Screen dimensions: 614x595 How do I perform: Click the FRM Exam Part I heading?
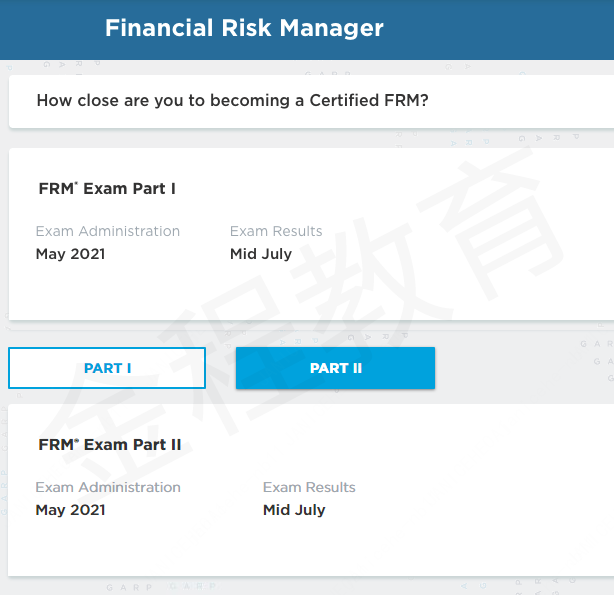[x=107, y=188]
